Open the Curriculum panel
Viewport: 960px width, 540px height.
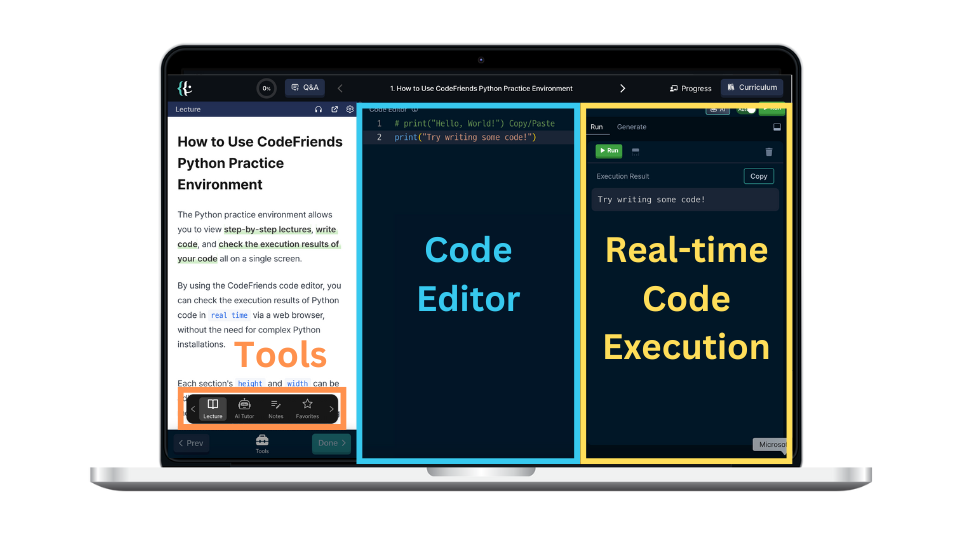click(752, 88)
